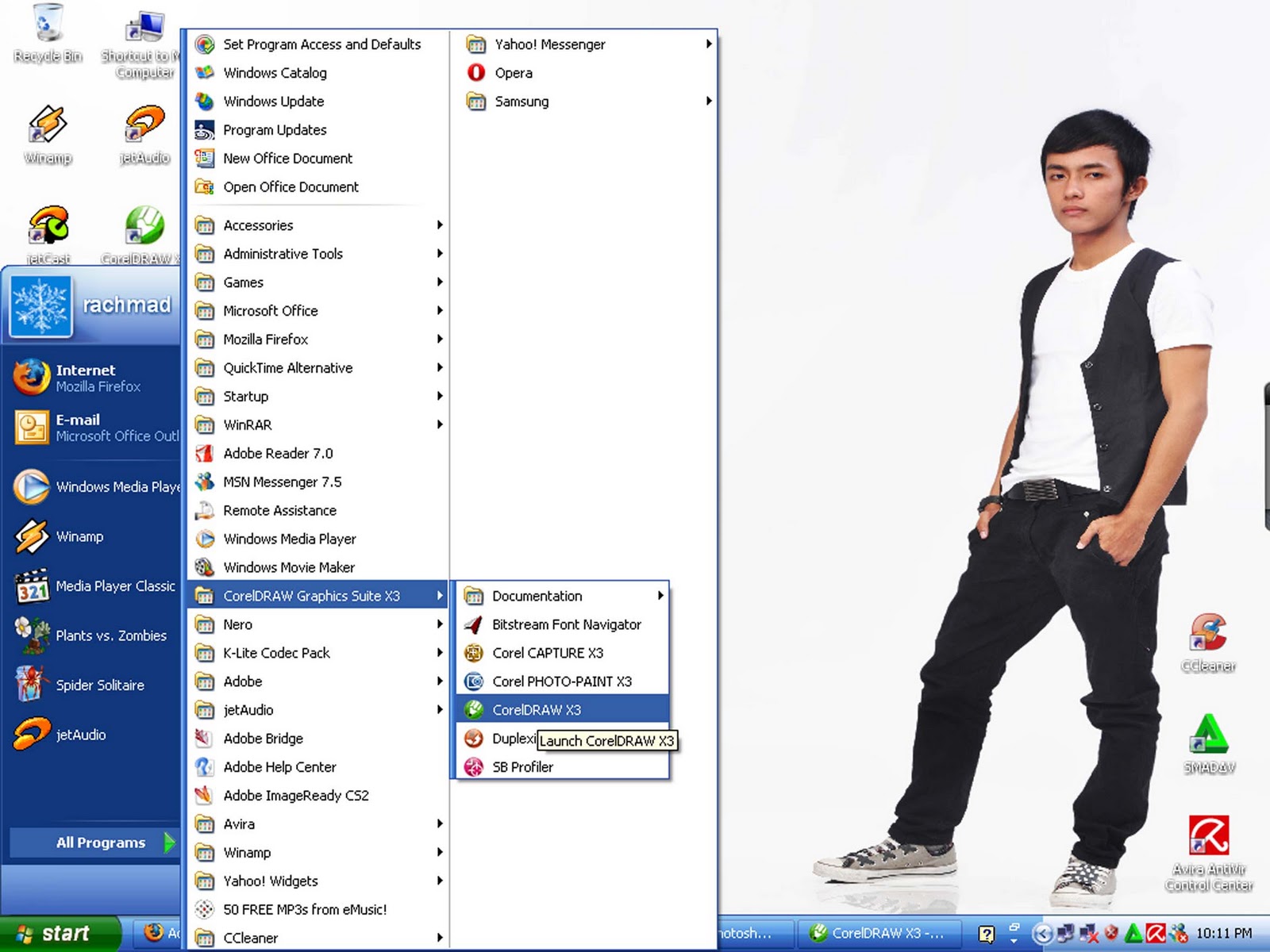Click the All Programs button

click(x=99, y=843)
